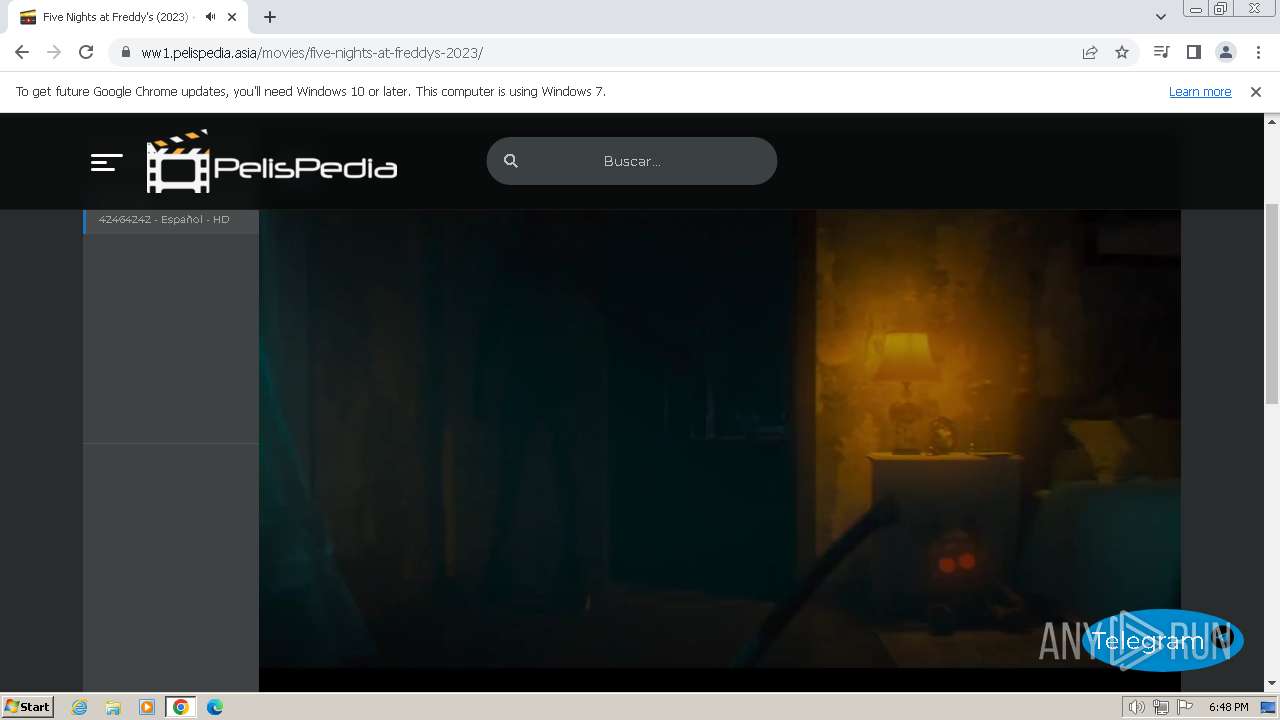Screen dimensions: 1280x720
Task: Open the Chrome three-dot menu
Action: click(1258, 52)
